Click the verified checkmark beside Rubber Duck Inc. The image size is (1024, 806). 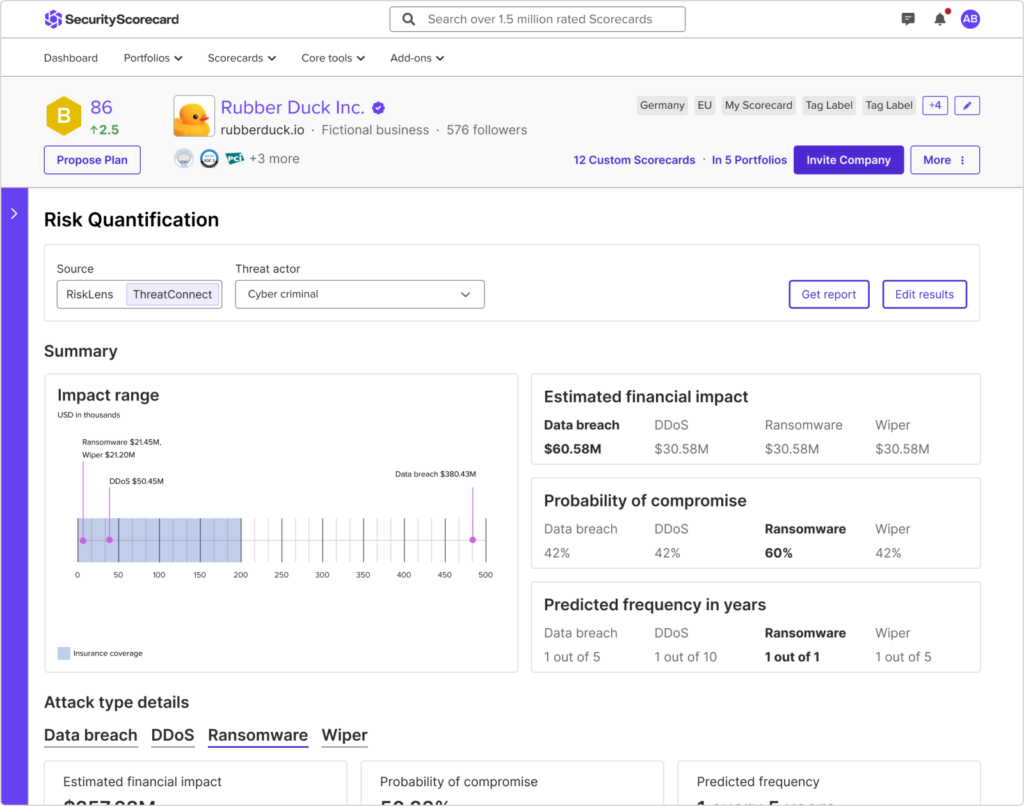tap(379, 108)
